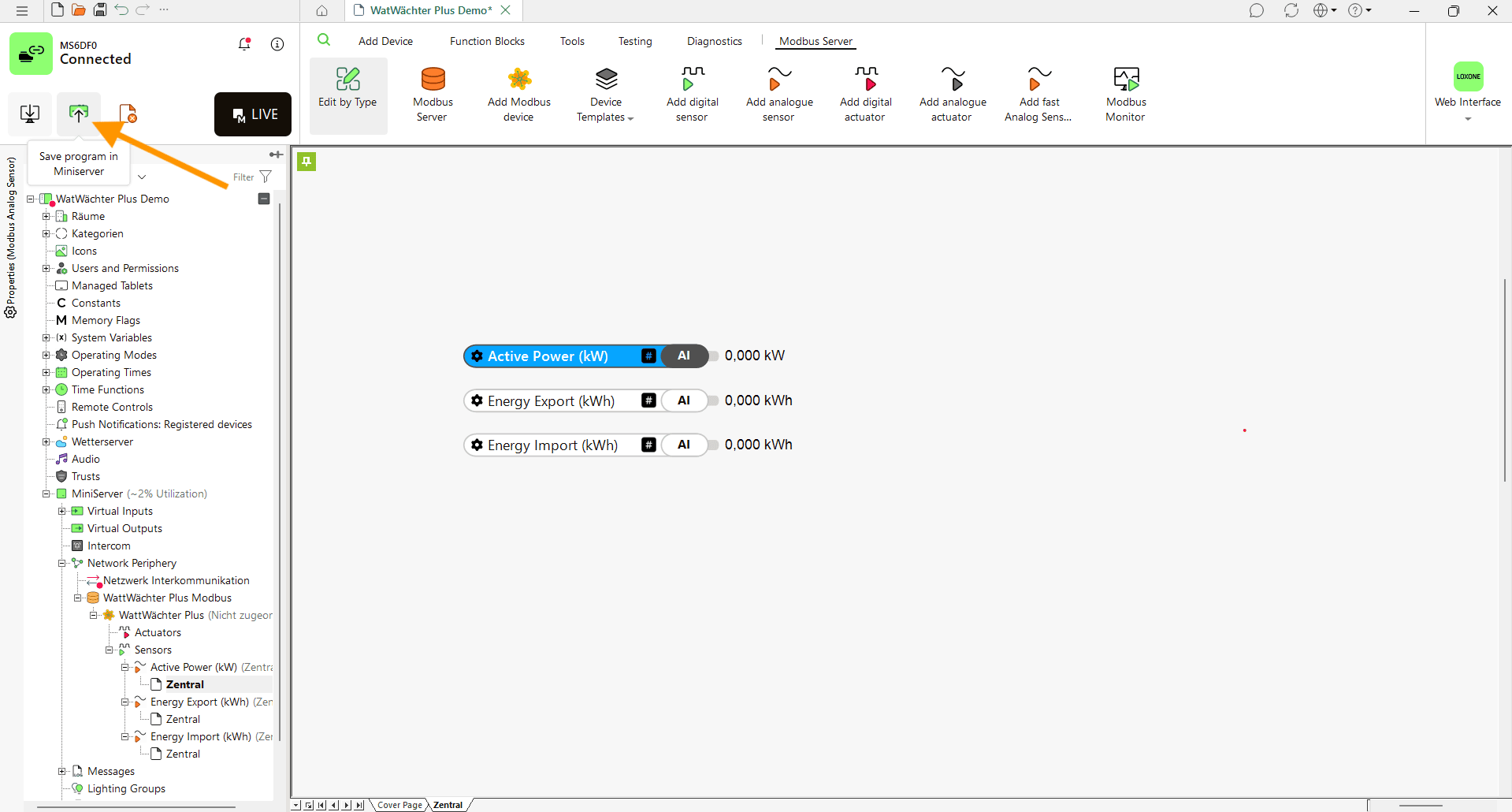Add digital actuator

pyautogui.click(x=866, y=95)
